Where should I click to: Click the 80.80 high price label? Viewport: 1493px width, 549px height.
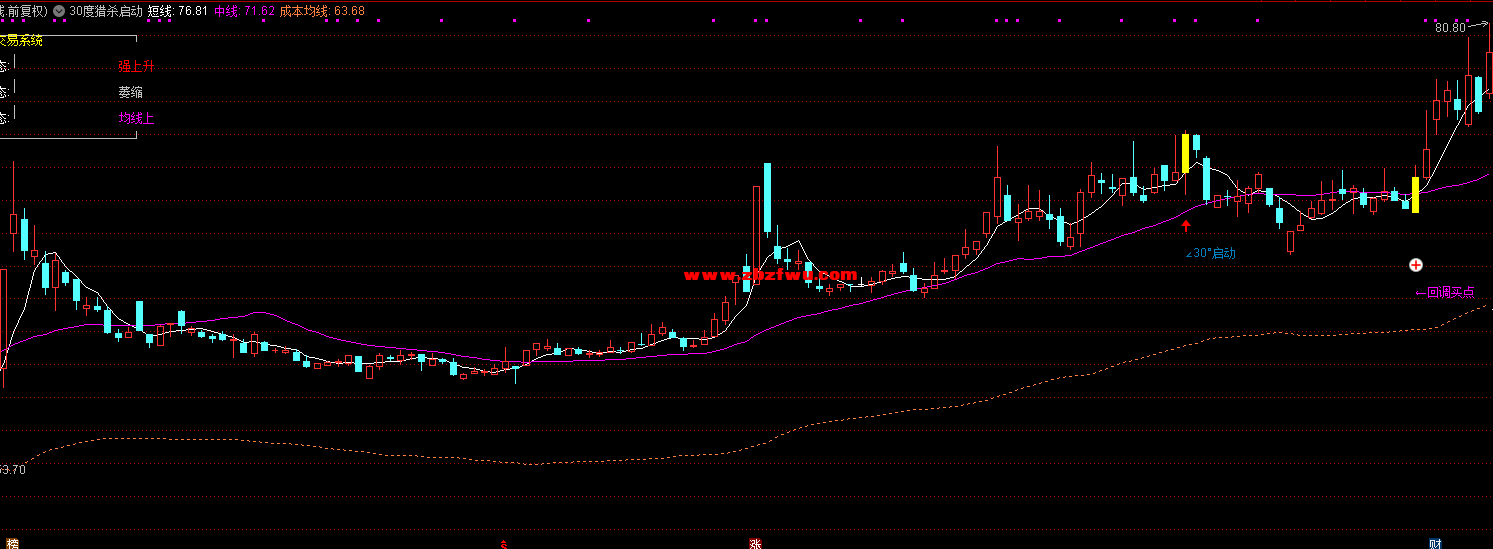1449,28
